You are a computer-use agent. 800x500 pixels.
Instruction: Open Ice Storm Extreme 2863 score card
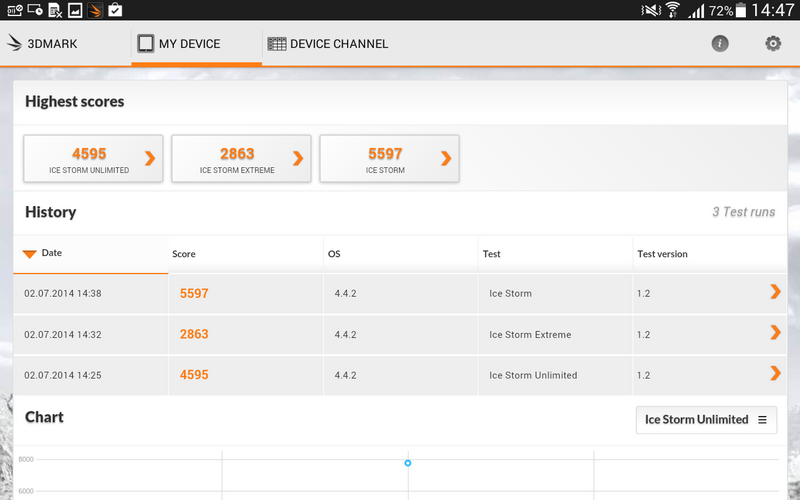[x=241, y=159]
